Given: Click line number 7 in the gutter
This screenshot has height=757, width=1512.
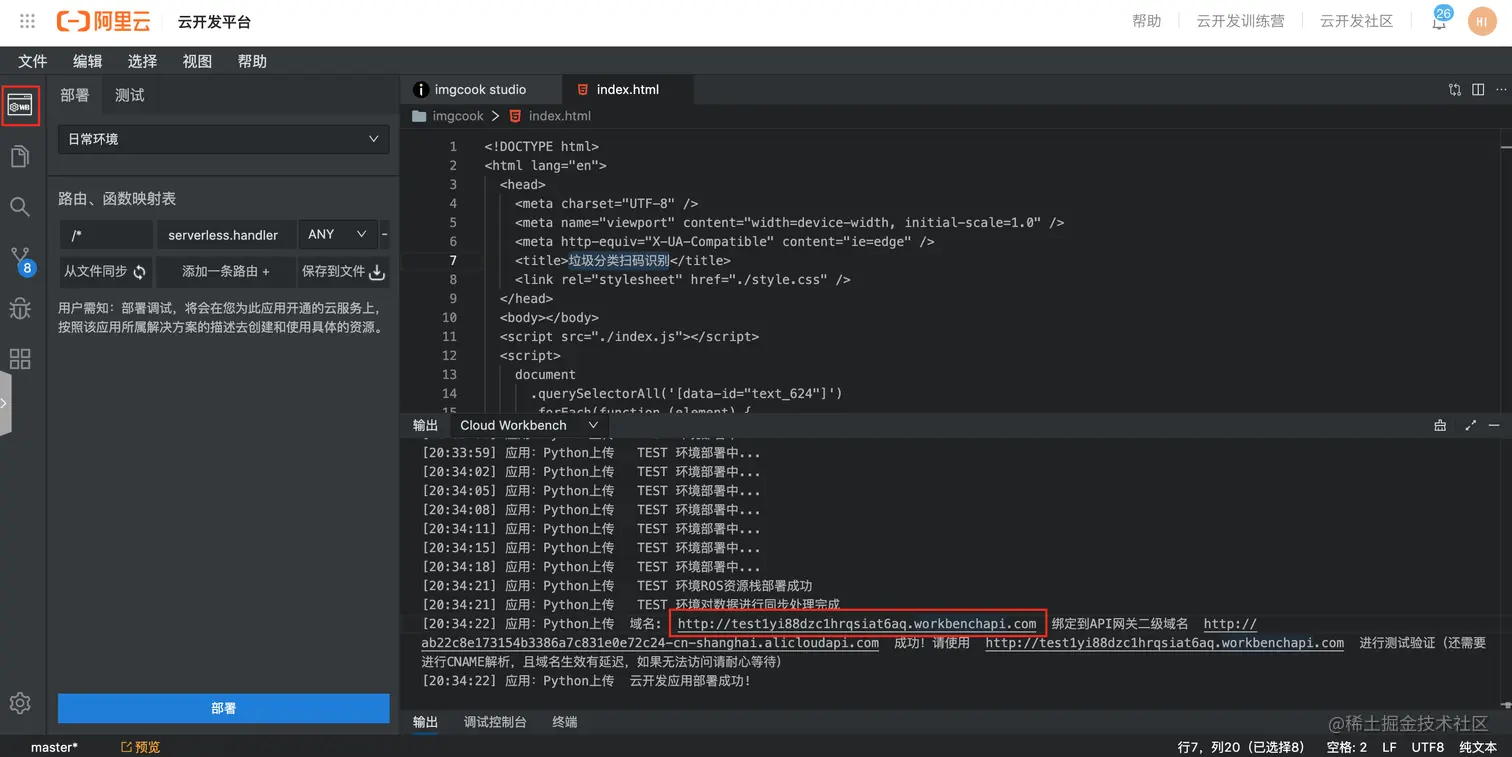Looking at the screenshot, I should (452, 261).
